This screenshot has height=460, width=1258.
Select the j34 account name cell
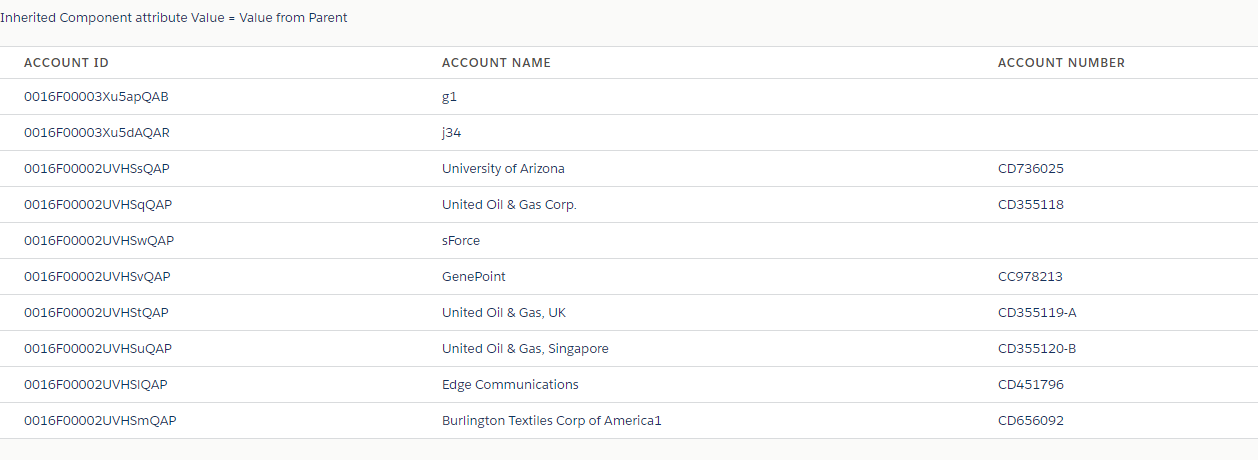[x=451, y=133]
